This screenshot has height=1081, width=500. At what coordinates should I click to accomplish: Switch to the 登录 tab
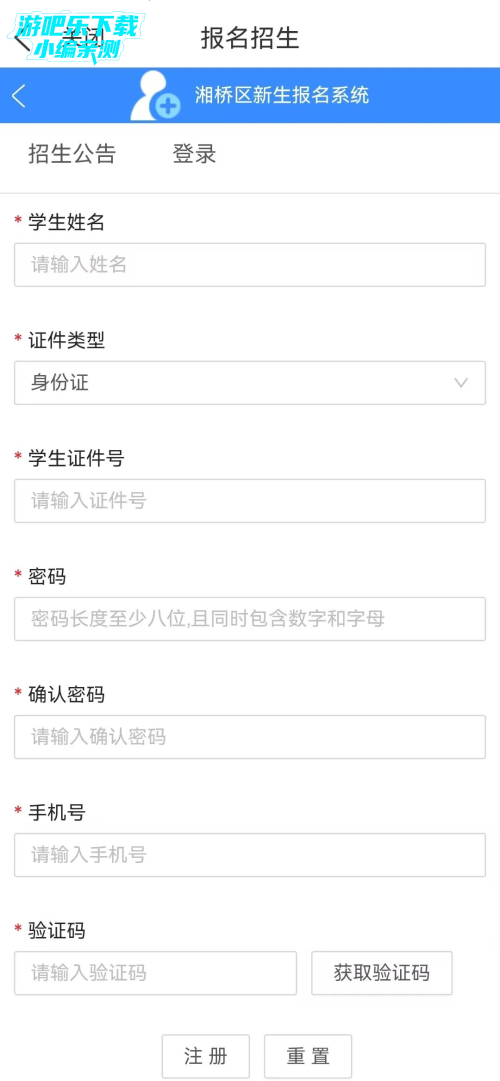click(x=194, y=154)
